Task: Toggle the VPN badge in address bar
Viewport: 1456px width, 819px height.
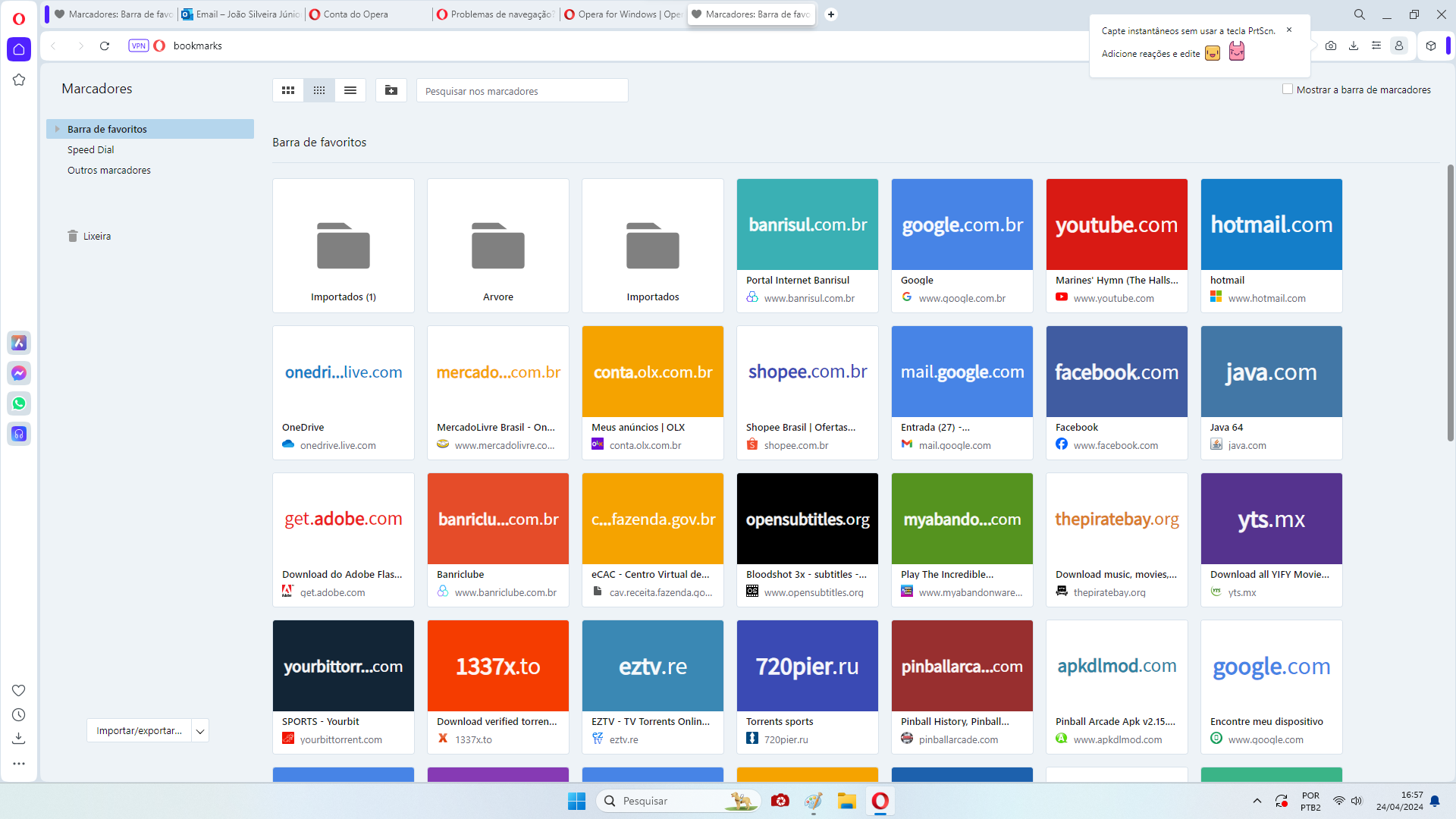Action: tap(138, 45)
